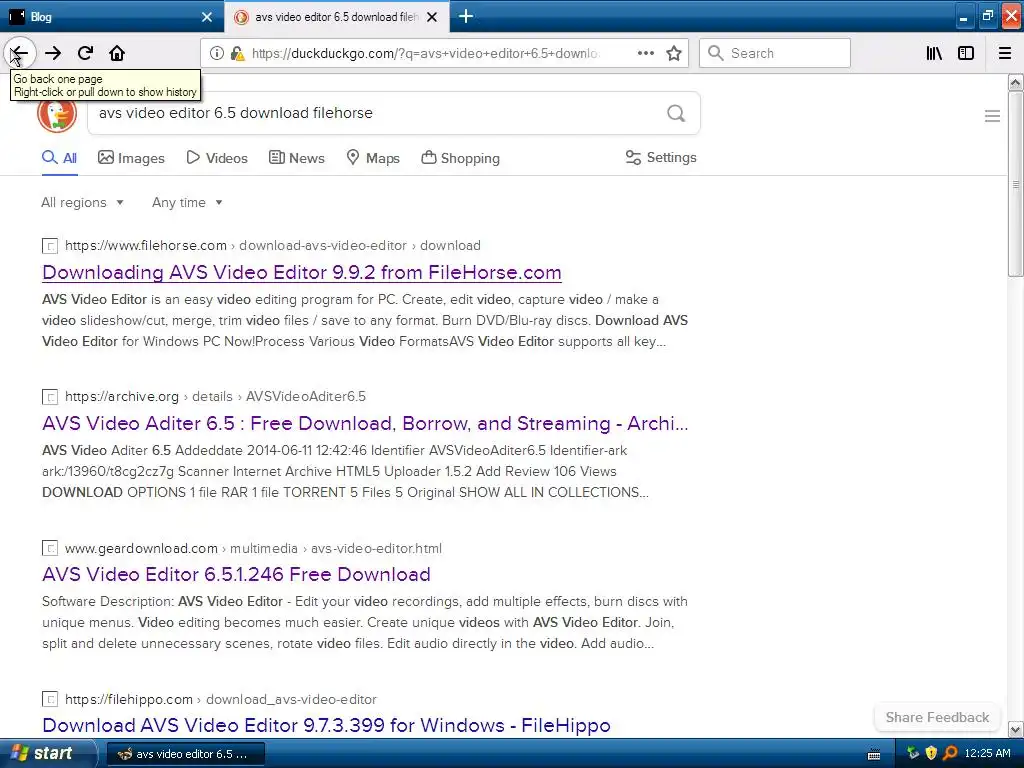1024x768 pixels.
Task: Close the avs video editor tab
Action: (x=432, y=17)
